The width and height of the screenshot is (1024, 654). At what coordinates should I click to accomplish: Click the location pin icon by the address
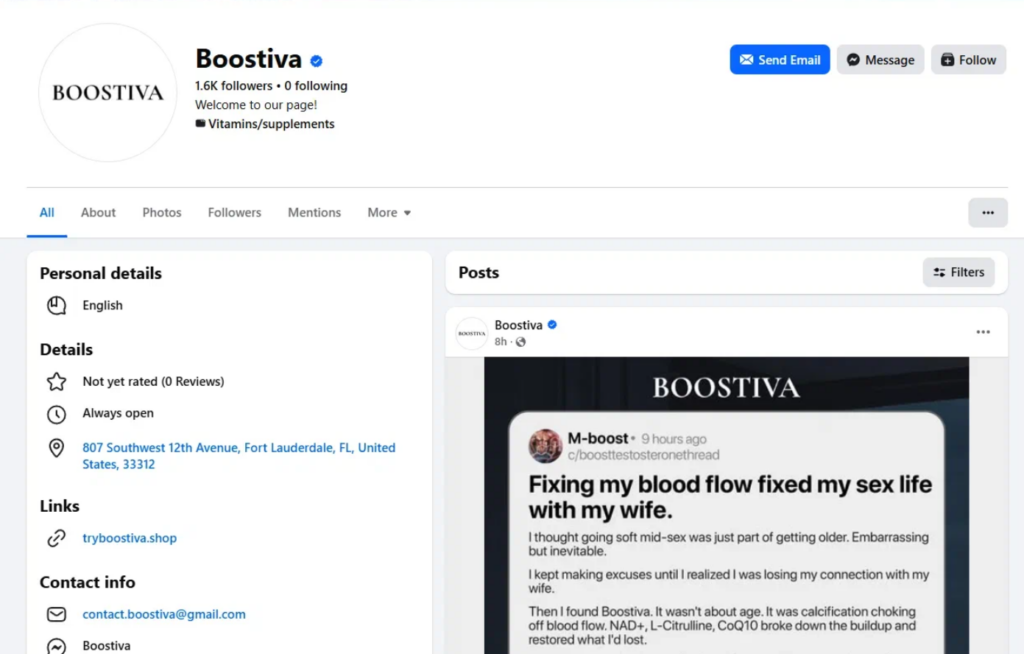point(57,448)
